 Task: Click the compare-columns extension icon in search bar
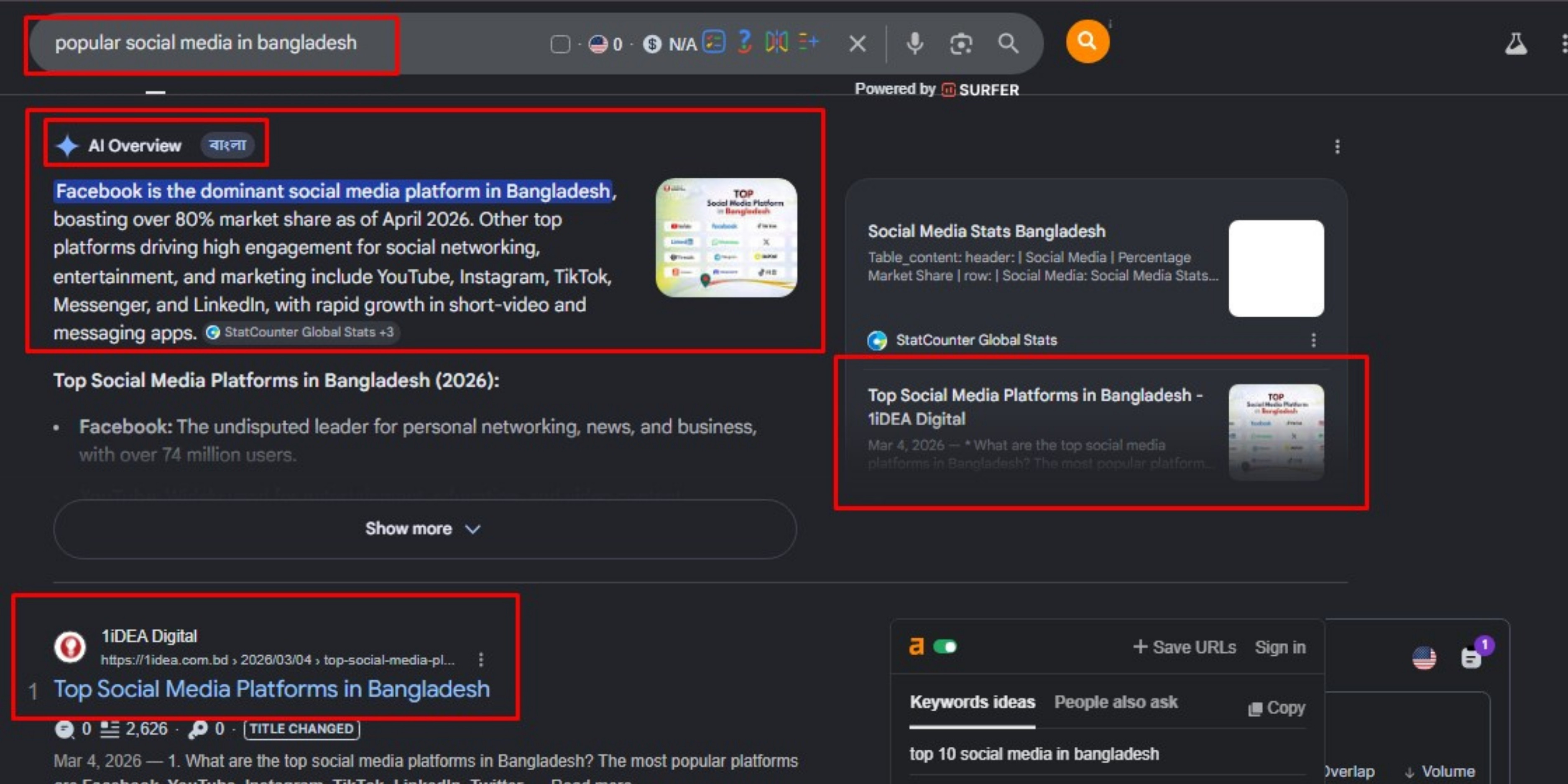(x=776, y=42)
